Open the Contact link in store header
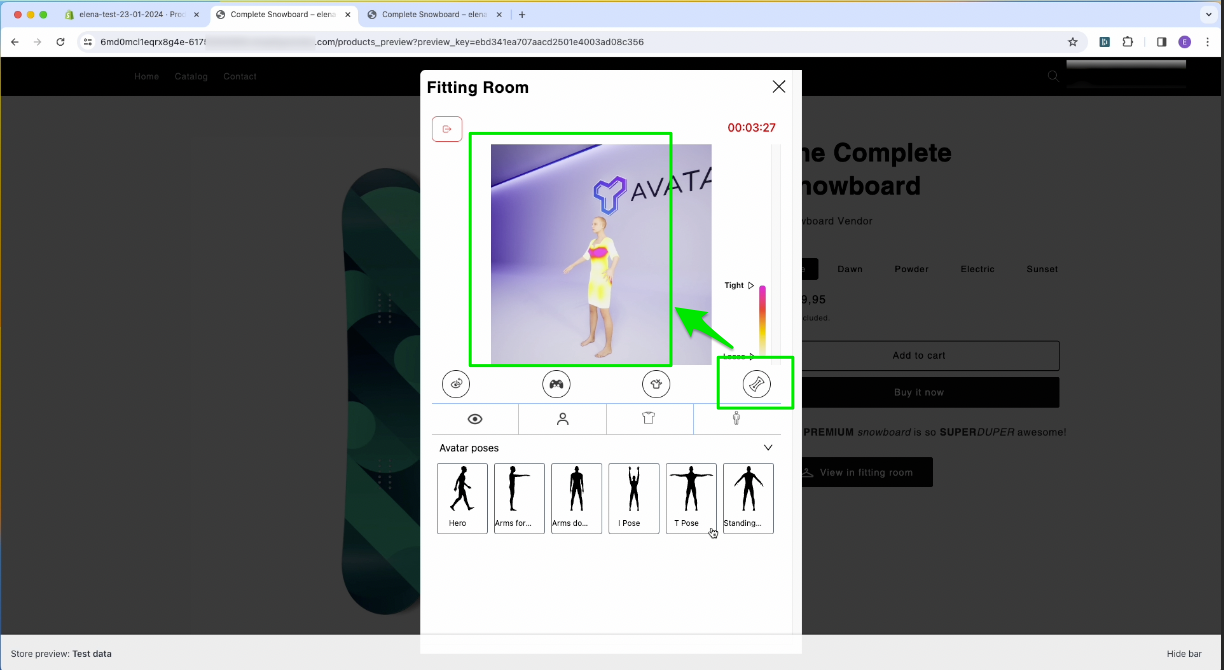The image size is (1224, 670). tap(240, 76)
